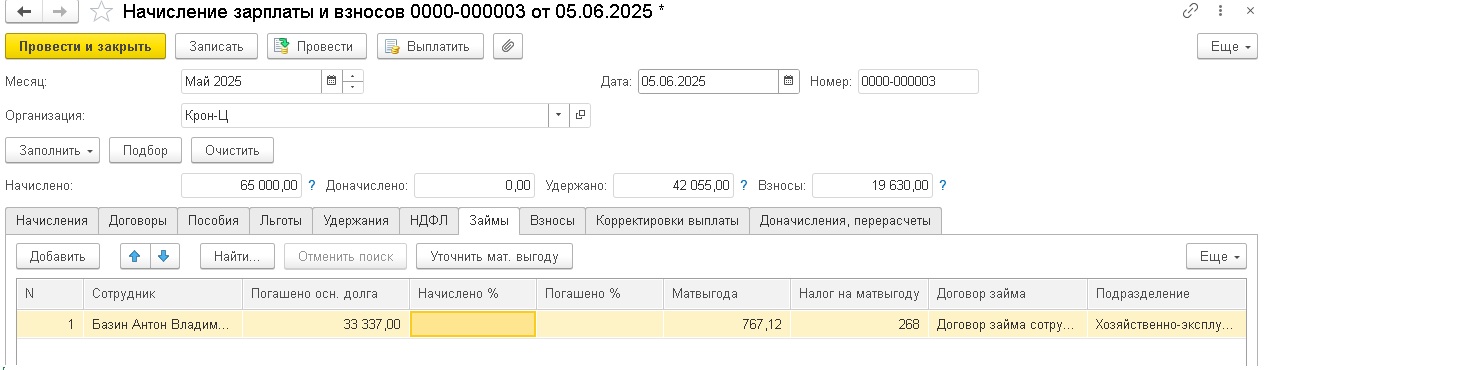Open the Крон-Ц organization card icon
The image size is (1480, 370).
pyautogui.click(x=580, y=115)
